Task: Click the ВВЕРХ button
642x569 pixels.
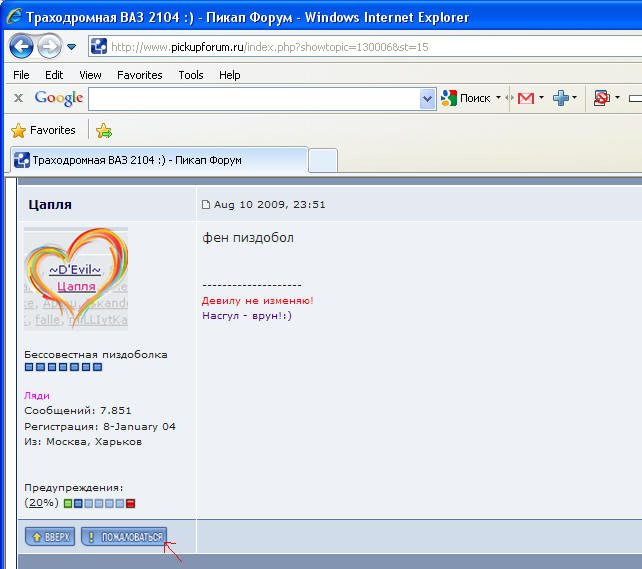Action: coord(50,537)
